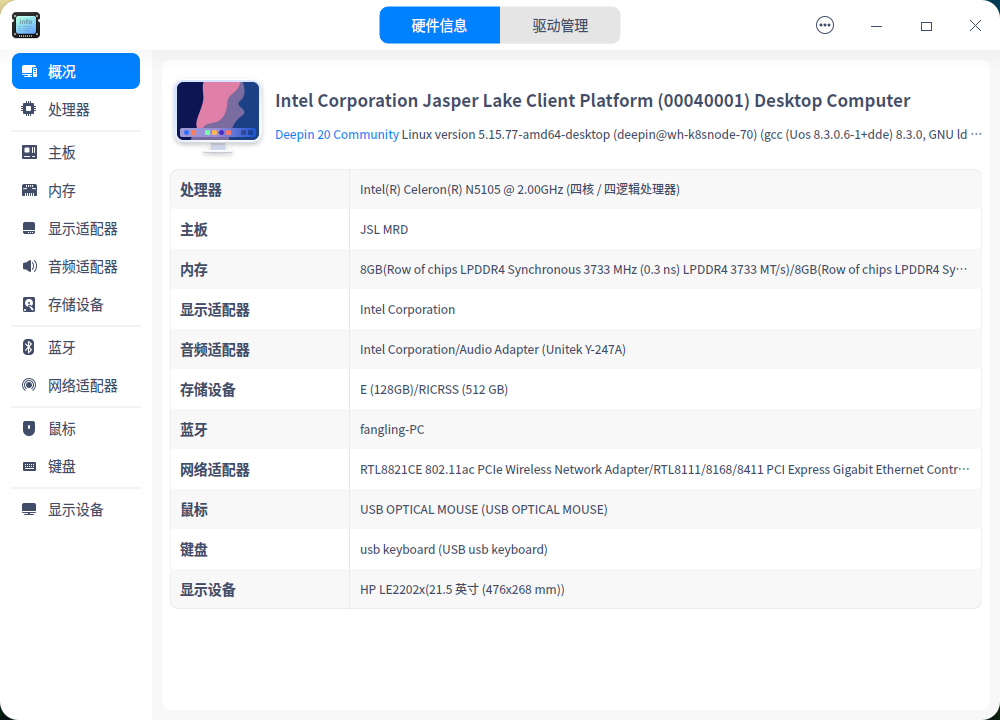Screen dimensions: 1000x720
Task: Open the Deepin 20 Community link
Action: (337, 135)
